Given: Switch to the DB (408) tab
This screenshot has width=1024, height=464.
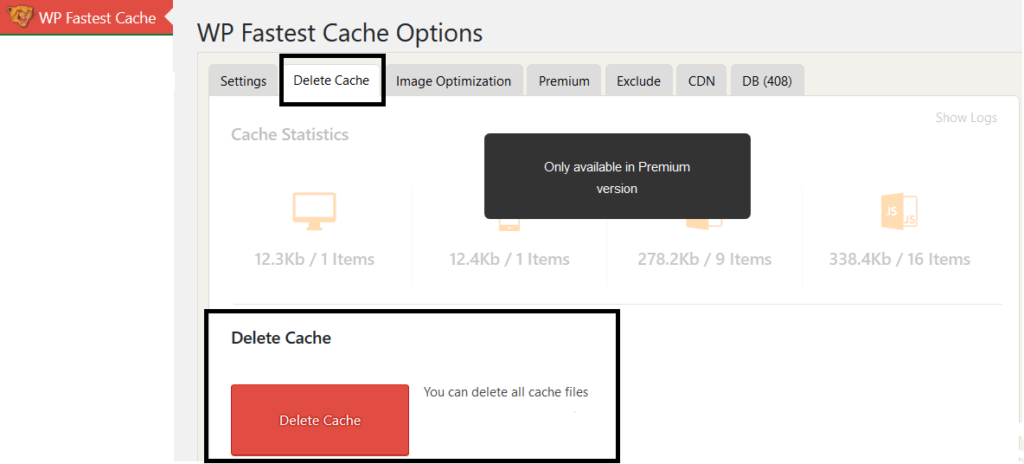Looking at the screenshot, I should coord(767,82).
